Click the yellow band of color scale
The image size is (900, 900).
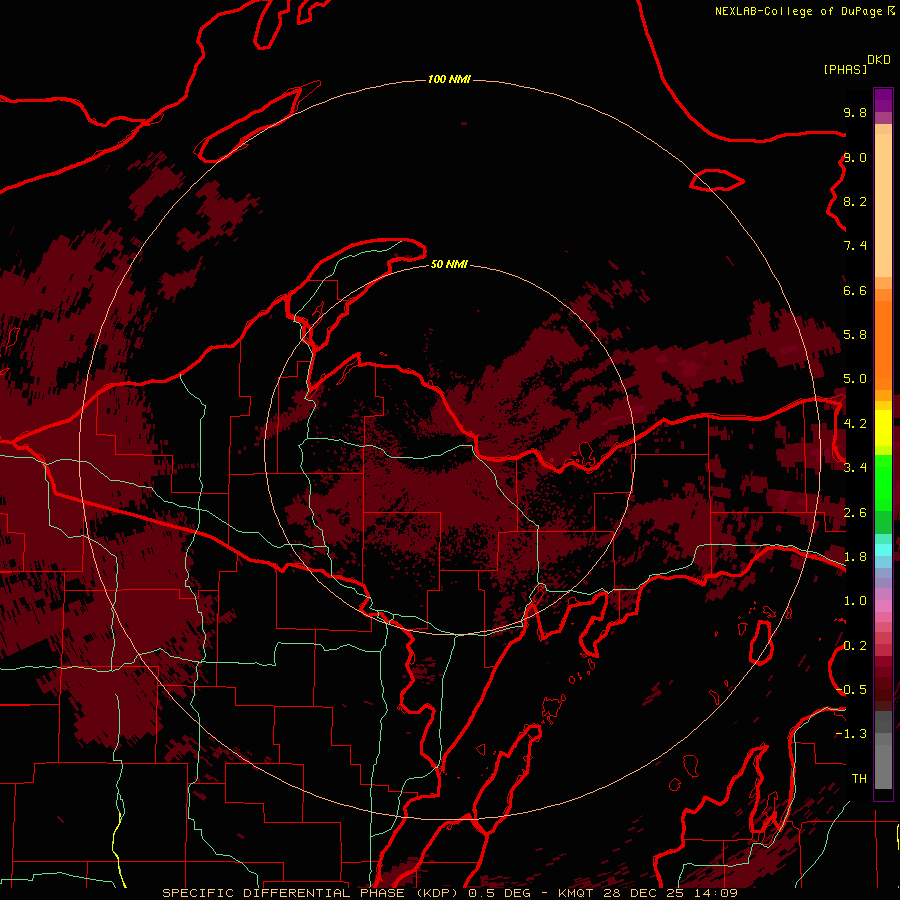(883, 428)
